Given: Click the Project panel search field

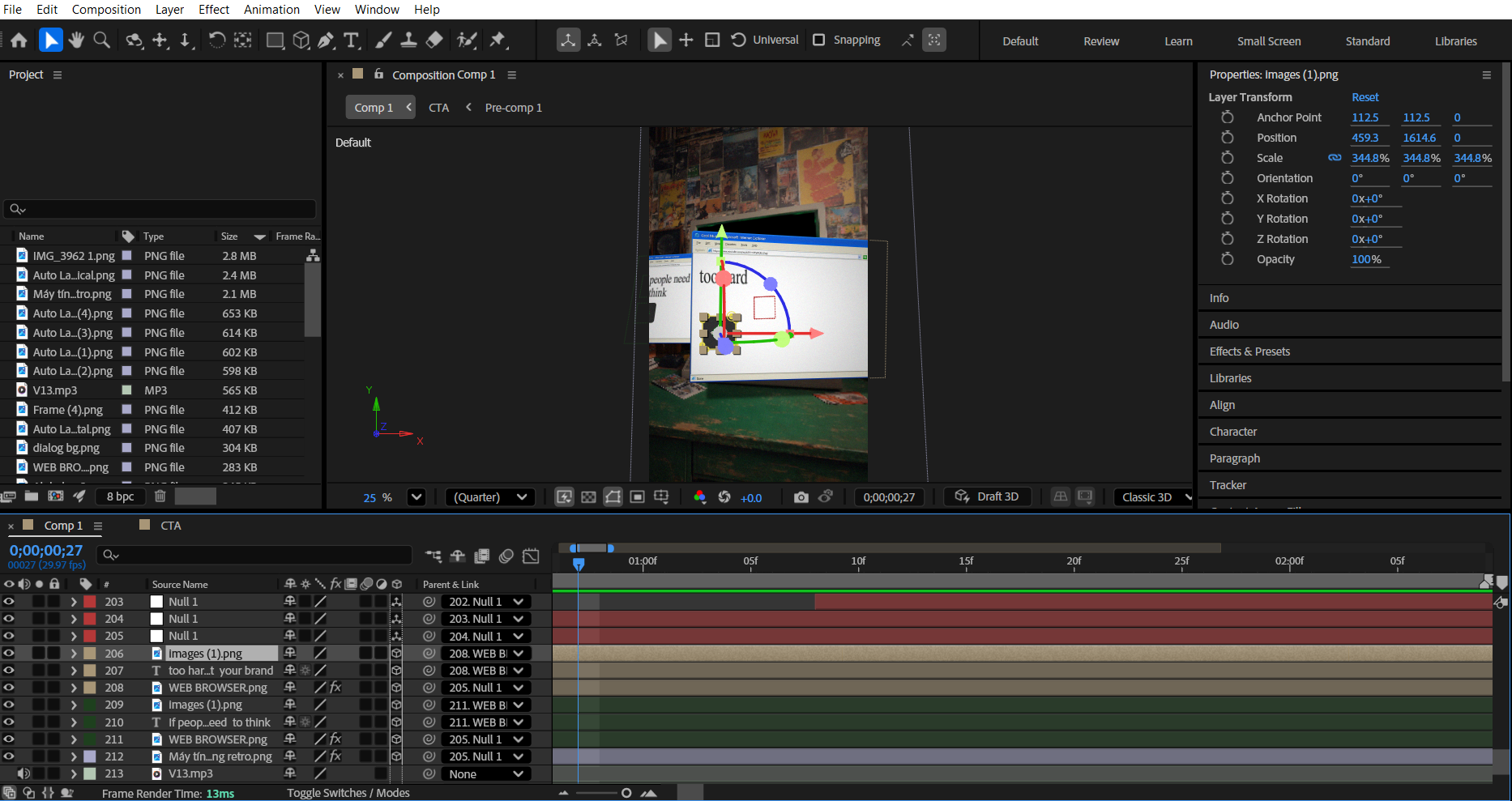Looking at the screenshot, I should [x=160, y=209].
